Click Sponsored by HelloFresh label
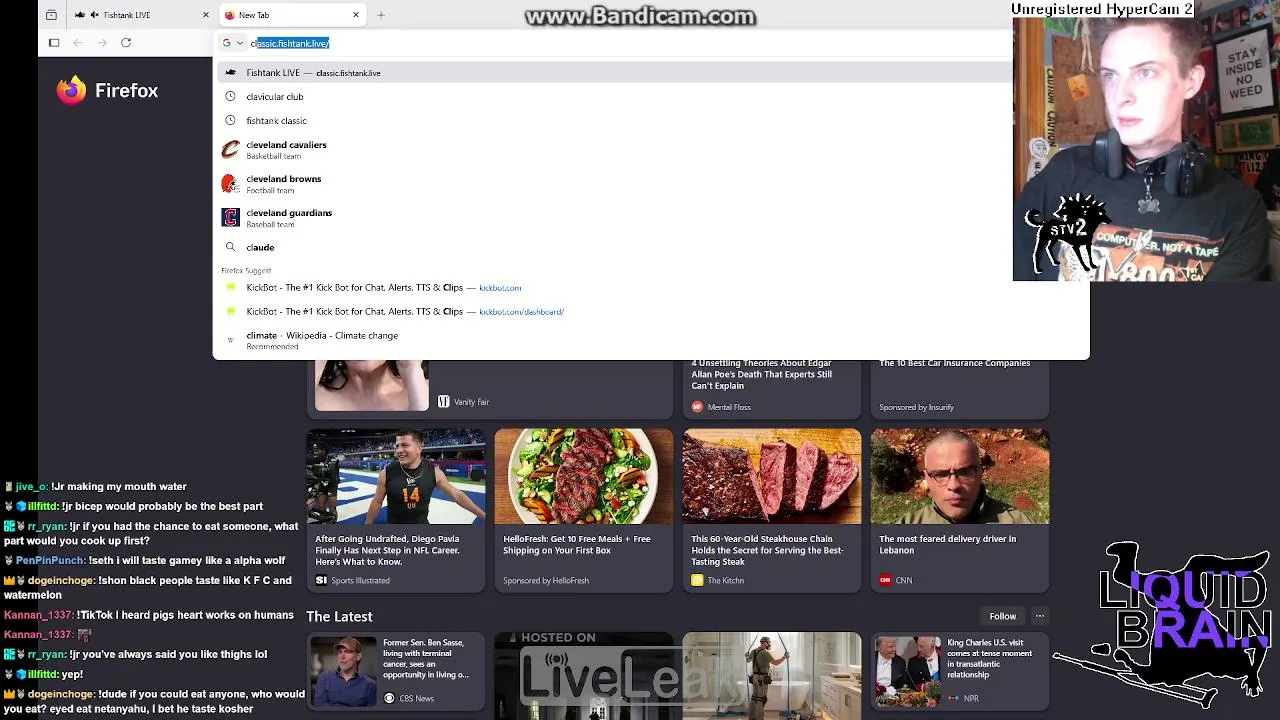1280x720 pixels. 546,580
